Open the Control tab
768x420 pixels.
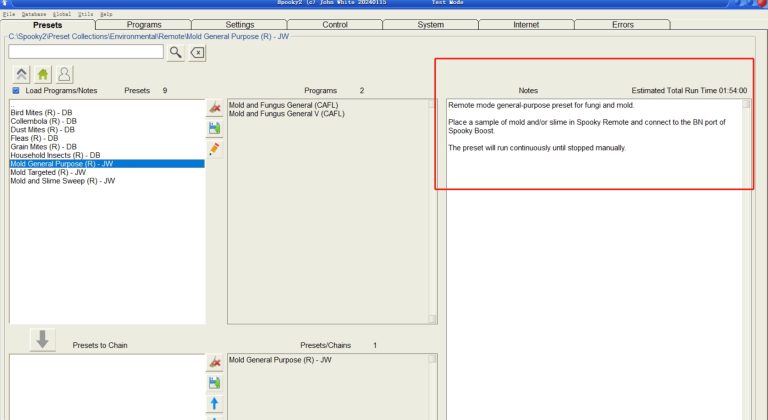tap(335, 25)
